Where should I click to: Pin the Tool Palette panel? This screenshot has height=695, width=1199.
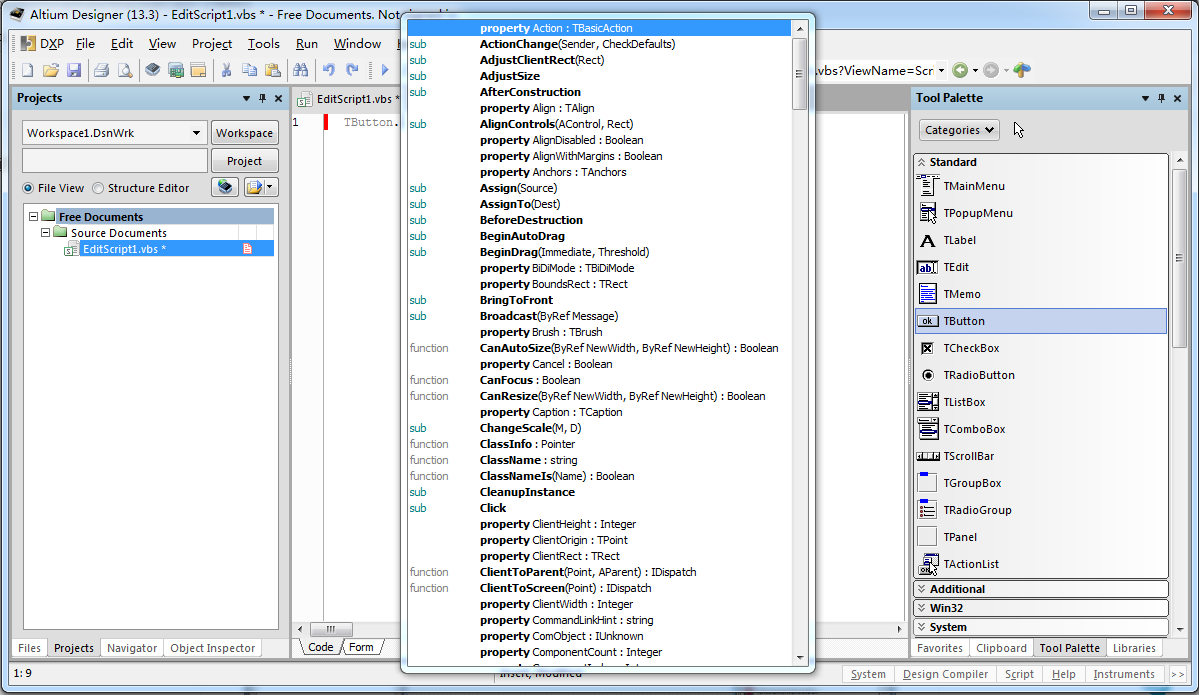pyautogui.click(x=1162, y=98)
